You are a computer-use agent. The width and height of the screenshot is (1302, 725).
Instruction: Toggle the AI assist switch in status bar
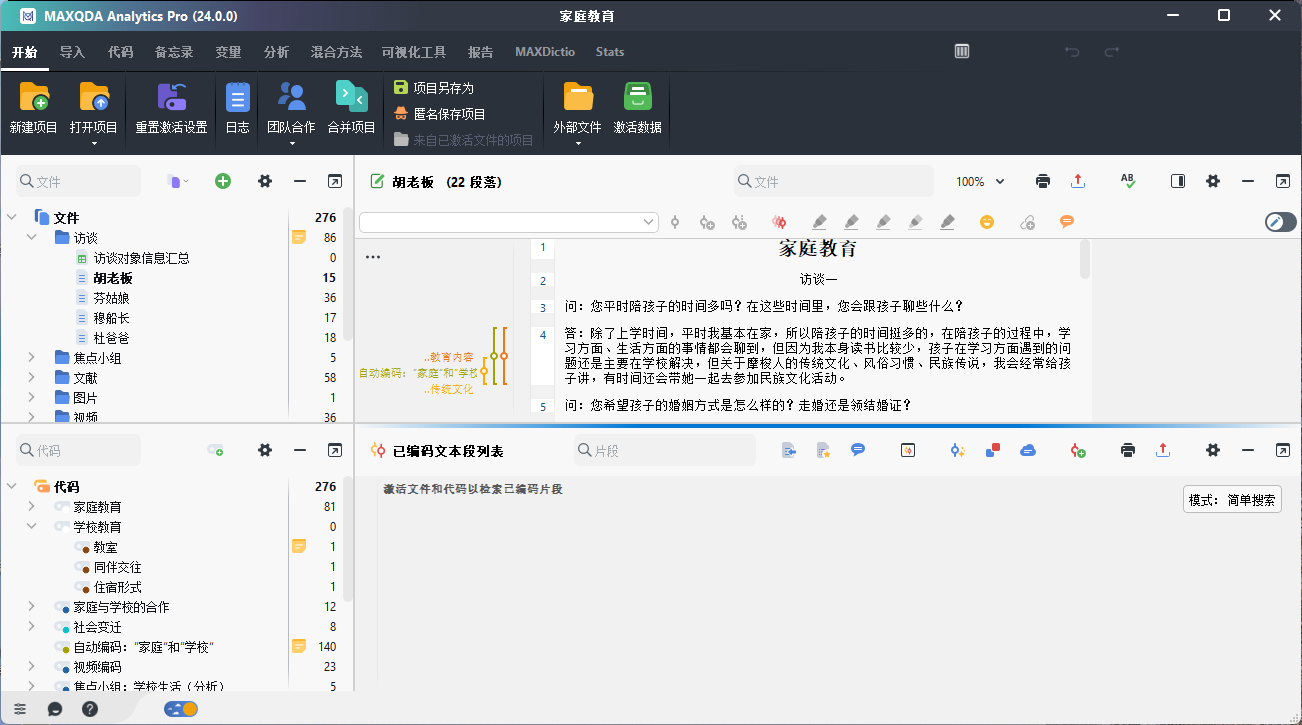pos(181,709)
